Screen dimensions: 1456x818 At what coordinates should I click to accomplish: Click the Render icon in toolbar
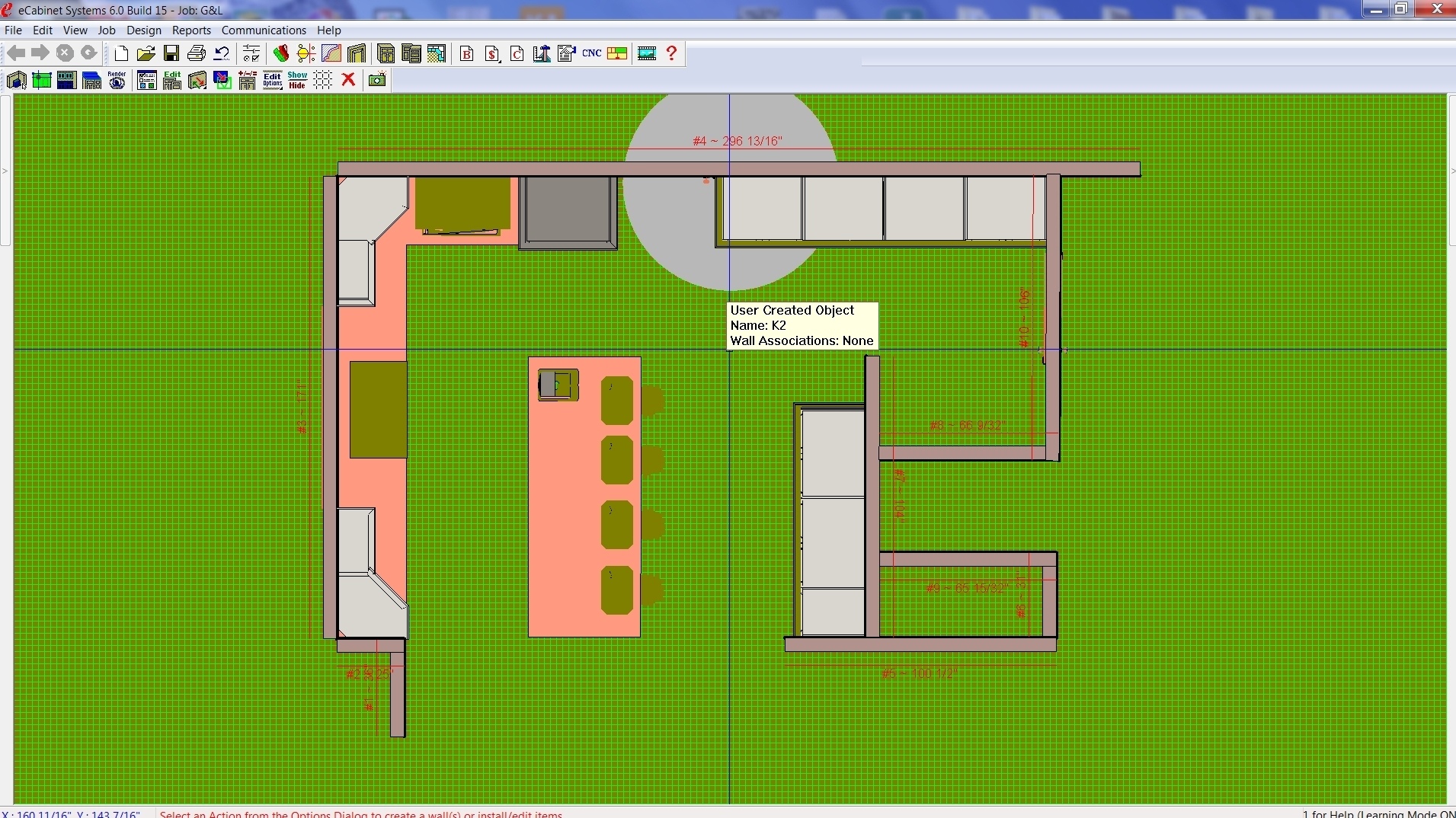(x=117, y=80)
